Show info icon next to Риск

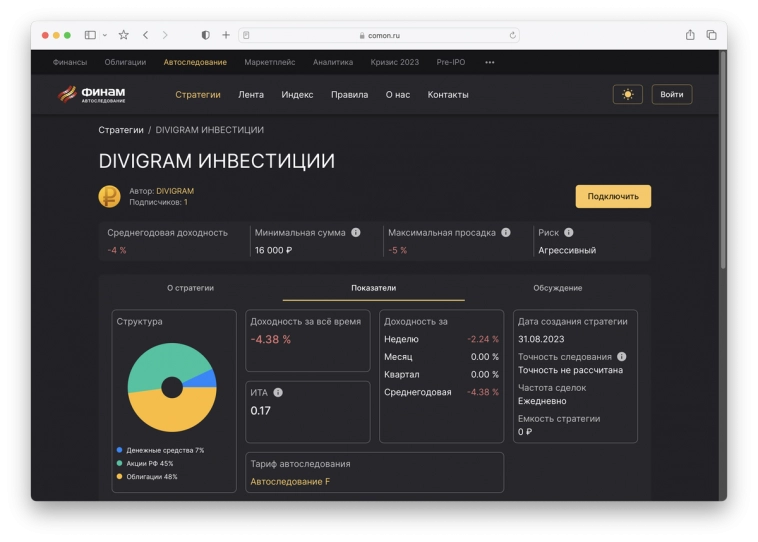(568, 233)
